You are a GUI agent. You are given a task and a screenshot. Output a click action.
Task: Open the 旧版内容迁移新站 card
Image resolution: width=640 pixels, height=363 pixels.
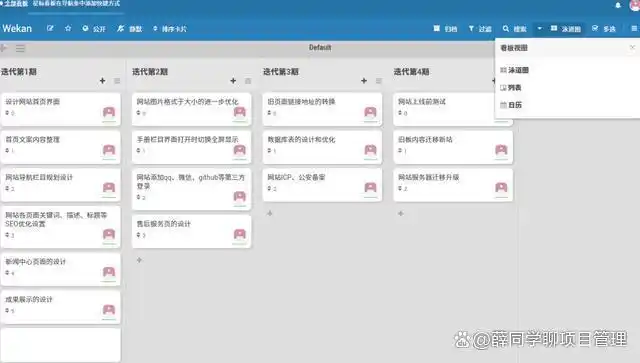coord(453,147)
